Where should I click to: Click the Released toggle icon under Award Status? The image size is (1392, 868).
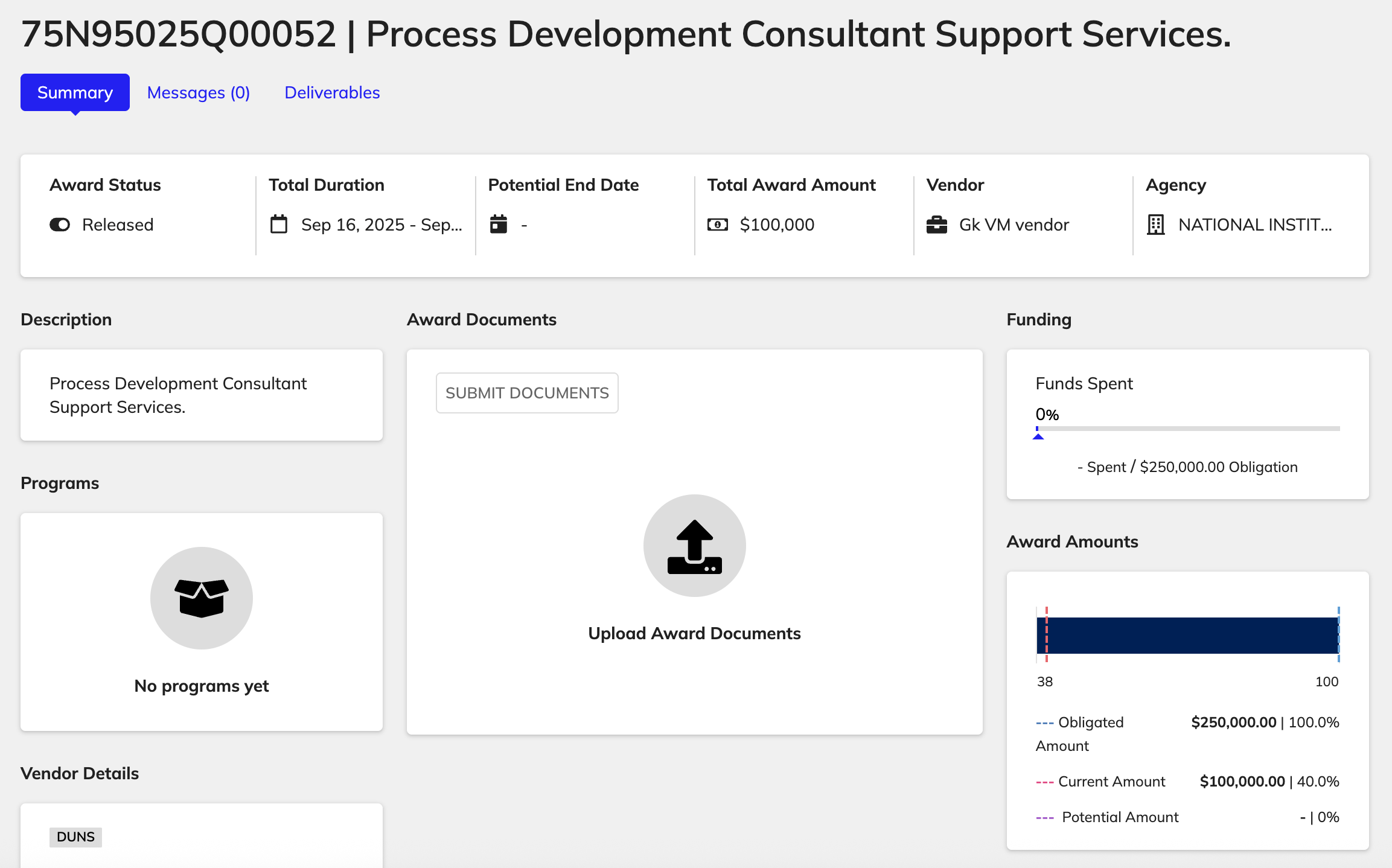(x=60, y=225)
